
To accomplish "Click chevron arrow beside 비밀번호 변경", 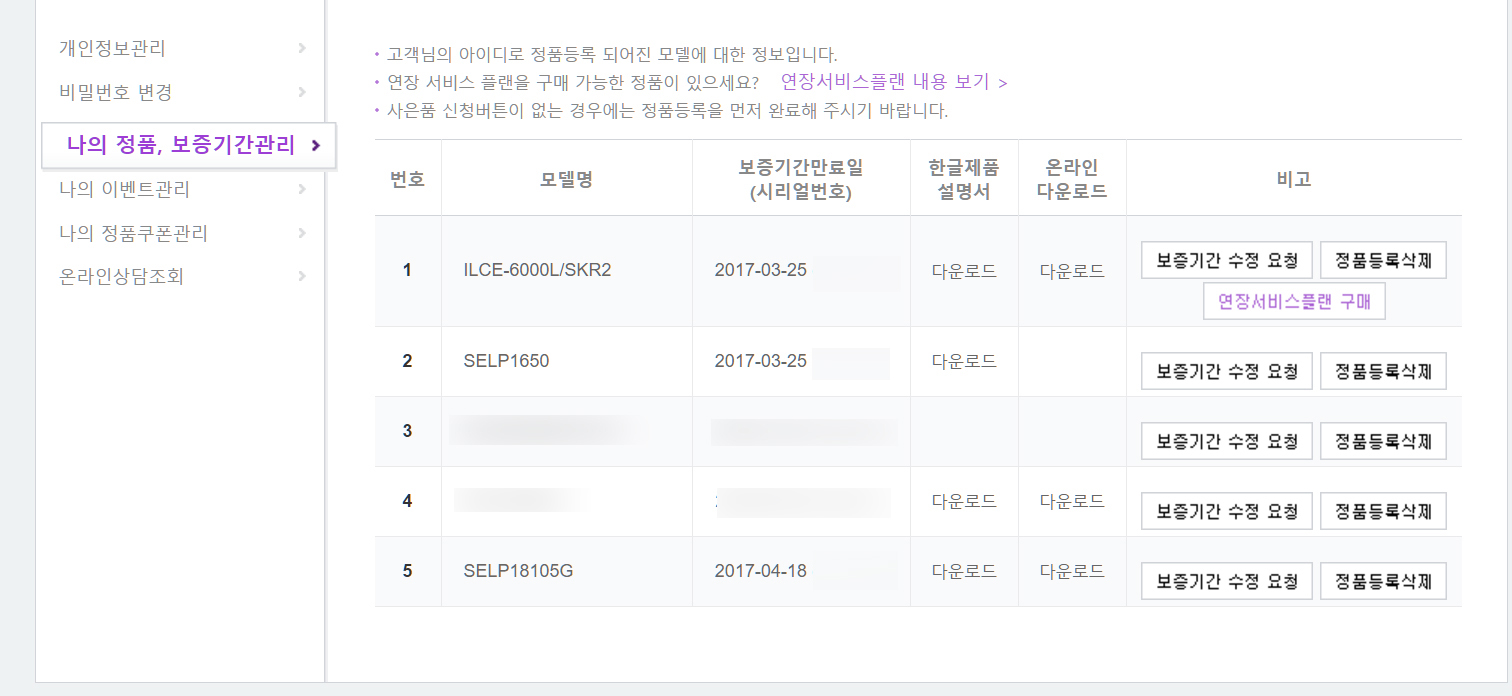I will pos(302,92).
